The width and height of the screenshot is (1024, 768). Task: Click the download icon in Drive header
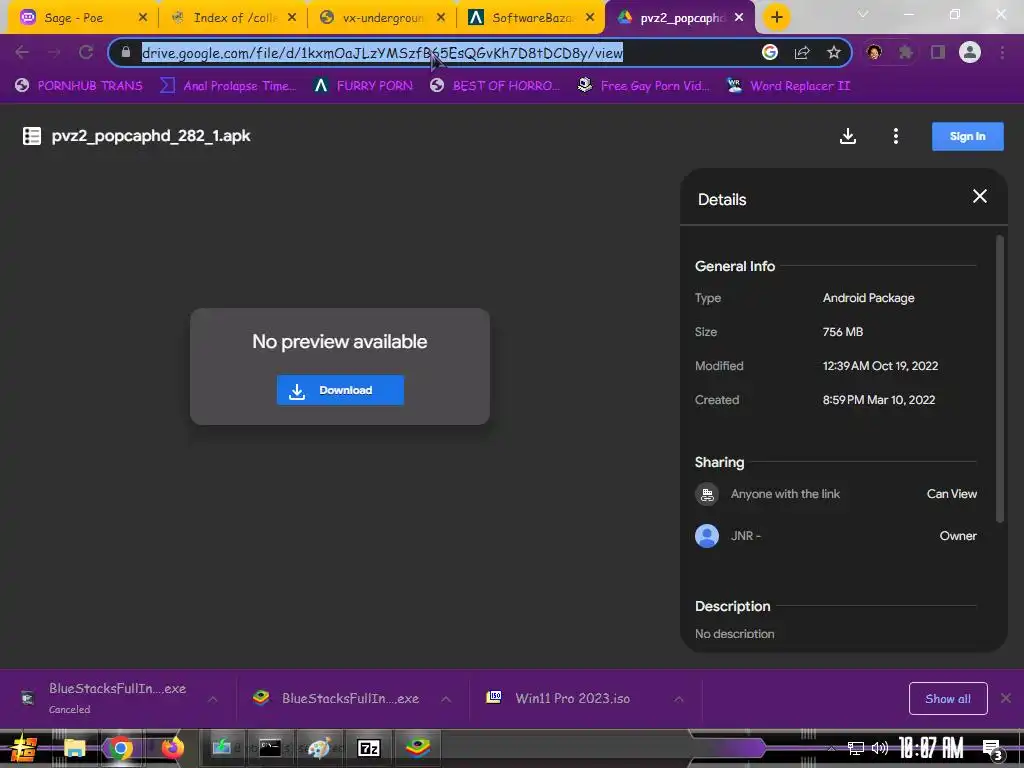point(848,136)
